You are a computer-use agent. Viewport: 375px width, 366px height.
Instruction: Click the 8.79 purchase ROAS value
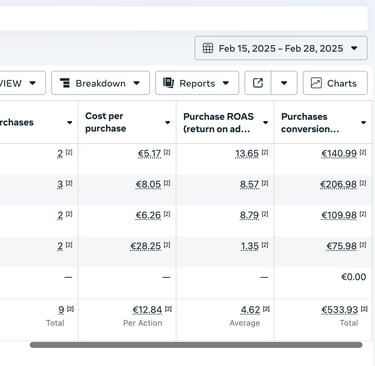249,215
